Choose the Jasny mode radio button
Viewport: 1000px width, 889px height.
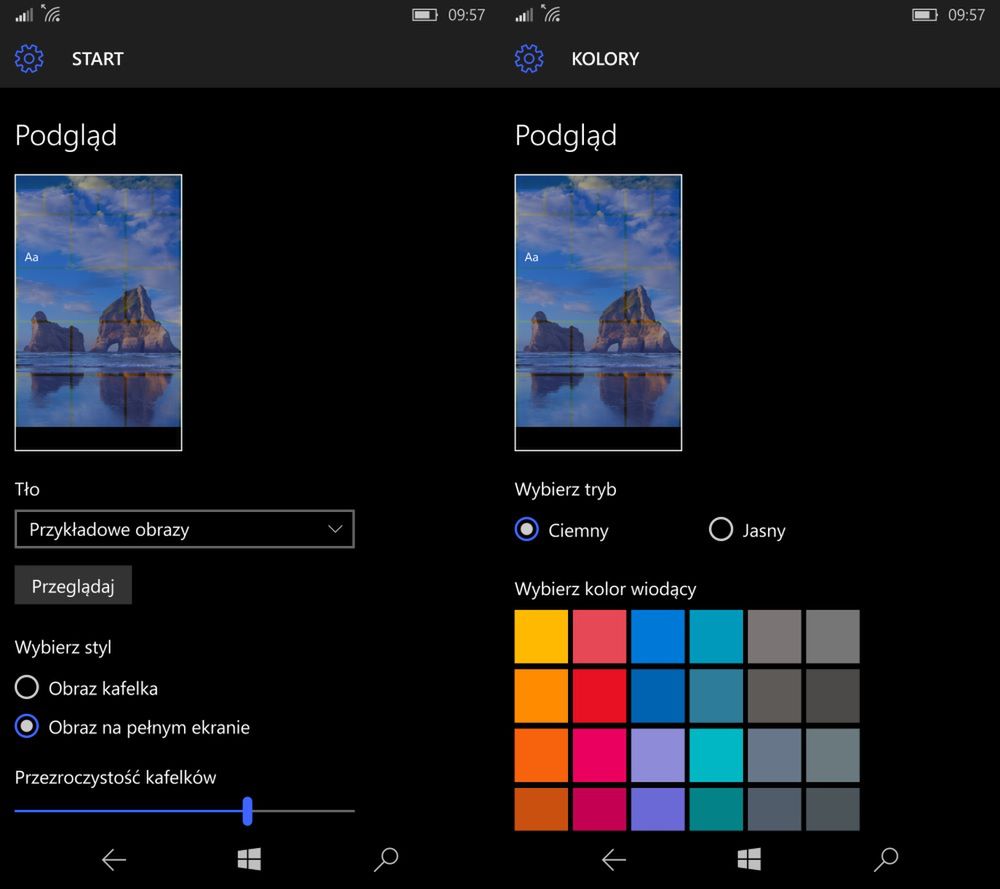coord(721,529)
